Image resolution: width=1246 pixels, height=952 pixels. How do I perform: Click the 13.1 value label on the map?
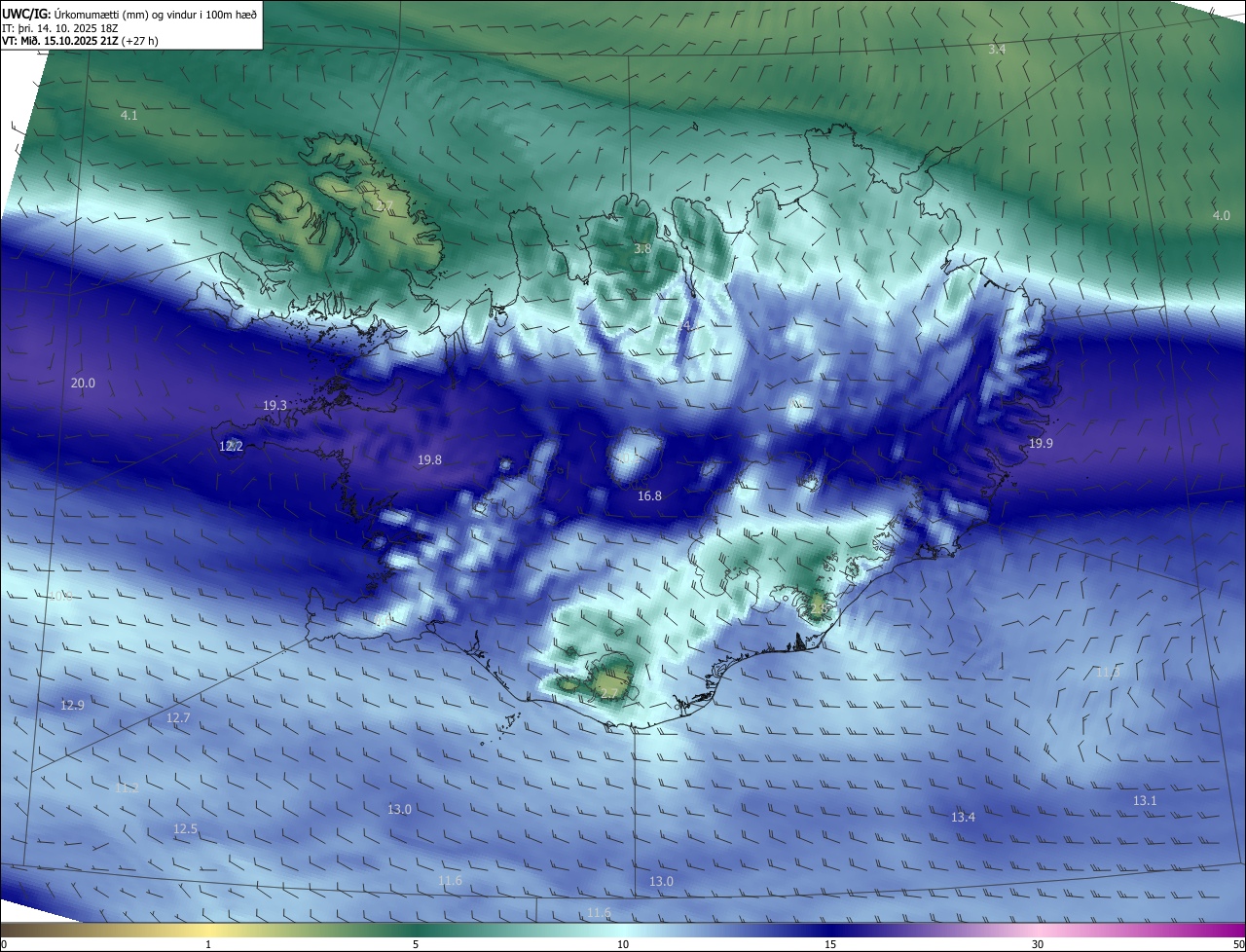pos(1145,800)
